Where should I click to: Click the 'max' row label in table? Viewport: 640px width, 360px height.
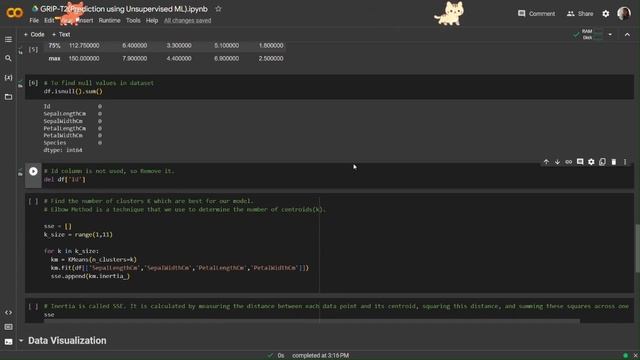pos(54,58)
